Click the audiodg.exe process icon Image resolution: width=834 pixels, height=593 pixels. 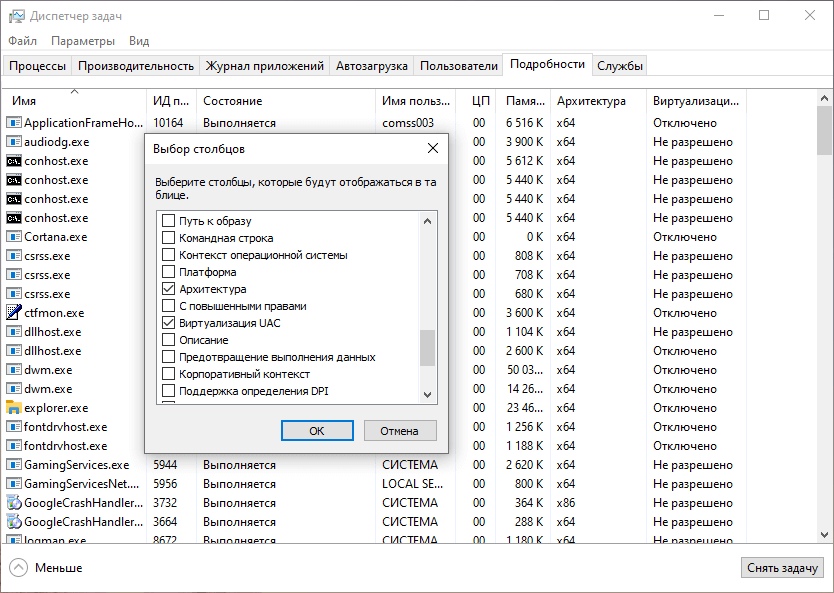13,142
